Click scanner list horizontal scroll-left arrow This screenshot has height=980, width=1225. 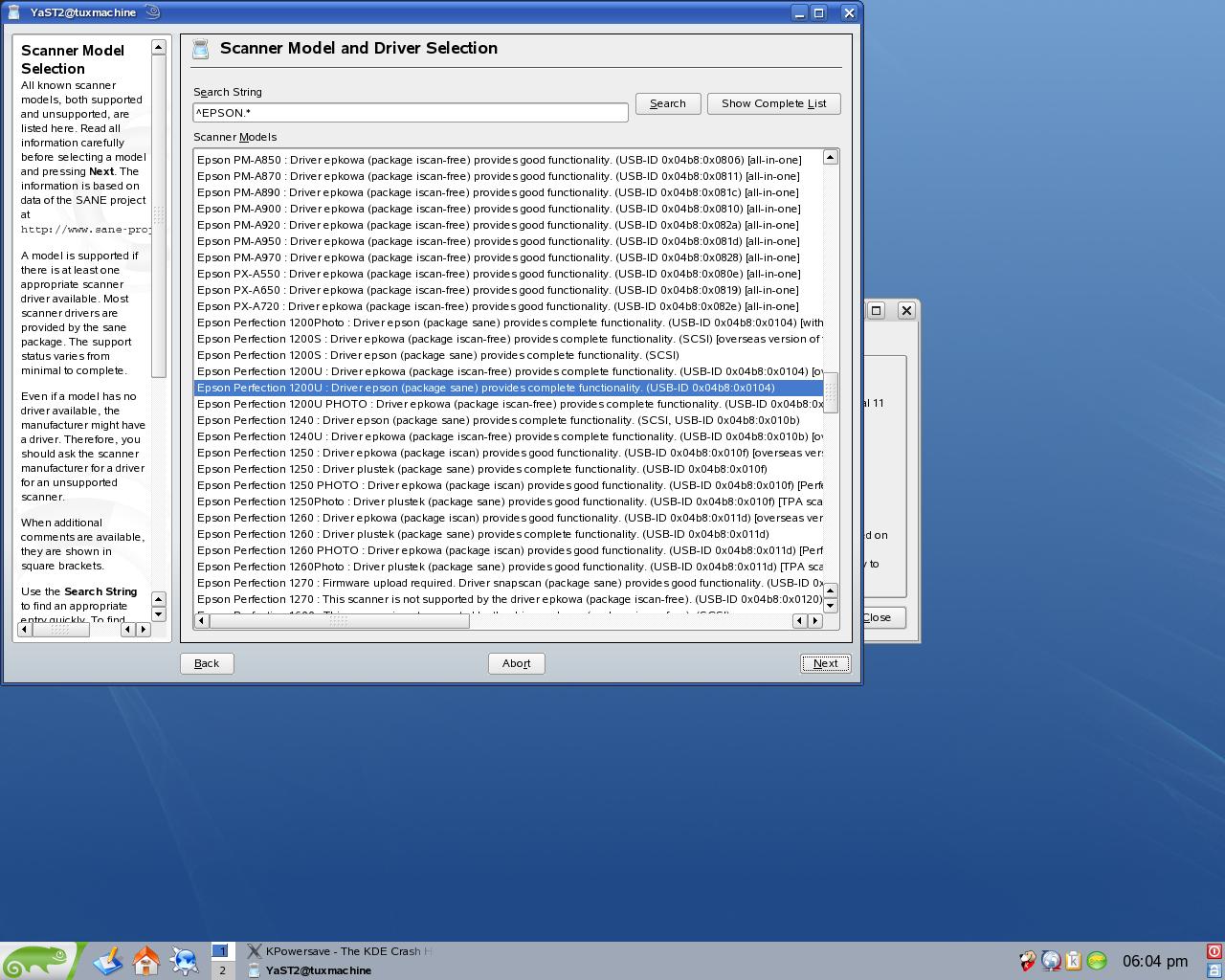[201, 620]
